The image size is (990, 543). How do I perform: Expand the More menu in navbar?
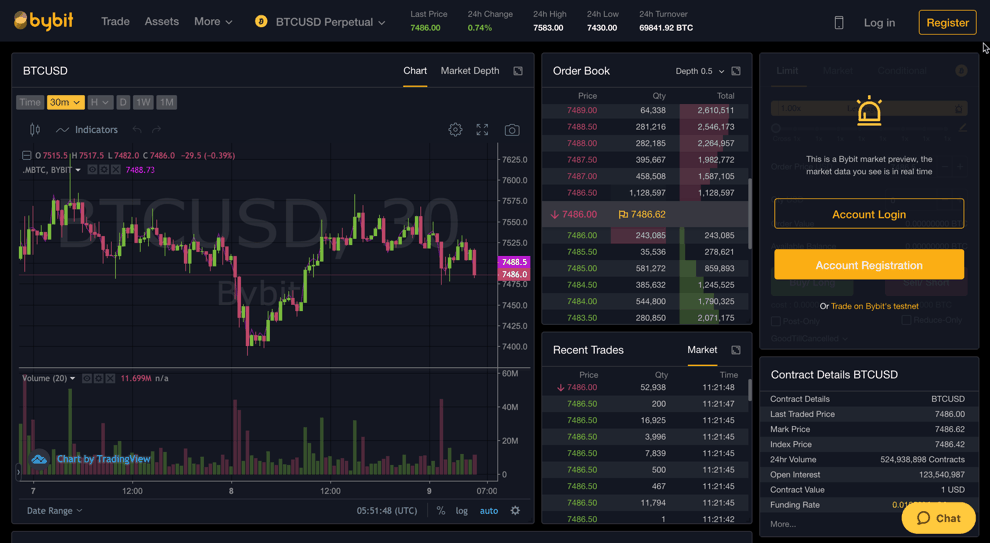(213, 21)
